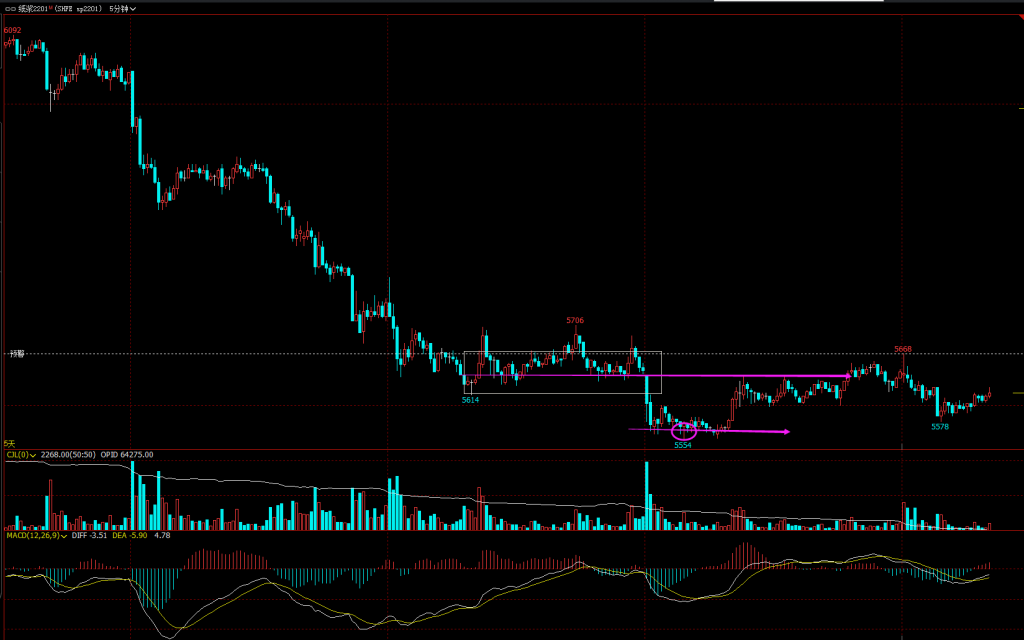Click the link icon before the contract name
Screen dimensions: 1024x640
[10, 7]
